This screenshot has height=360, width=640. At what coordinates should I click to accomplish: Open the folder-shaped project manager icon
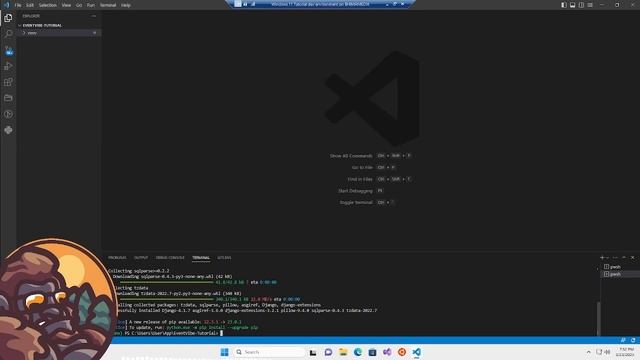[8, 98]
